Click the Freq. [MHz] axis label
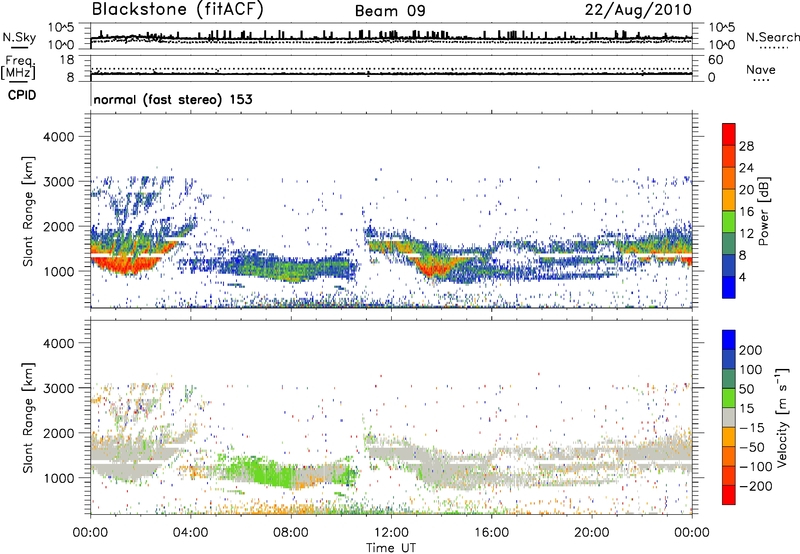 click(18, 68)
